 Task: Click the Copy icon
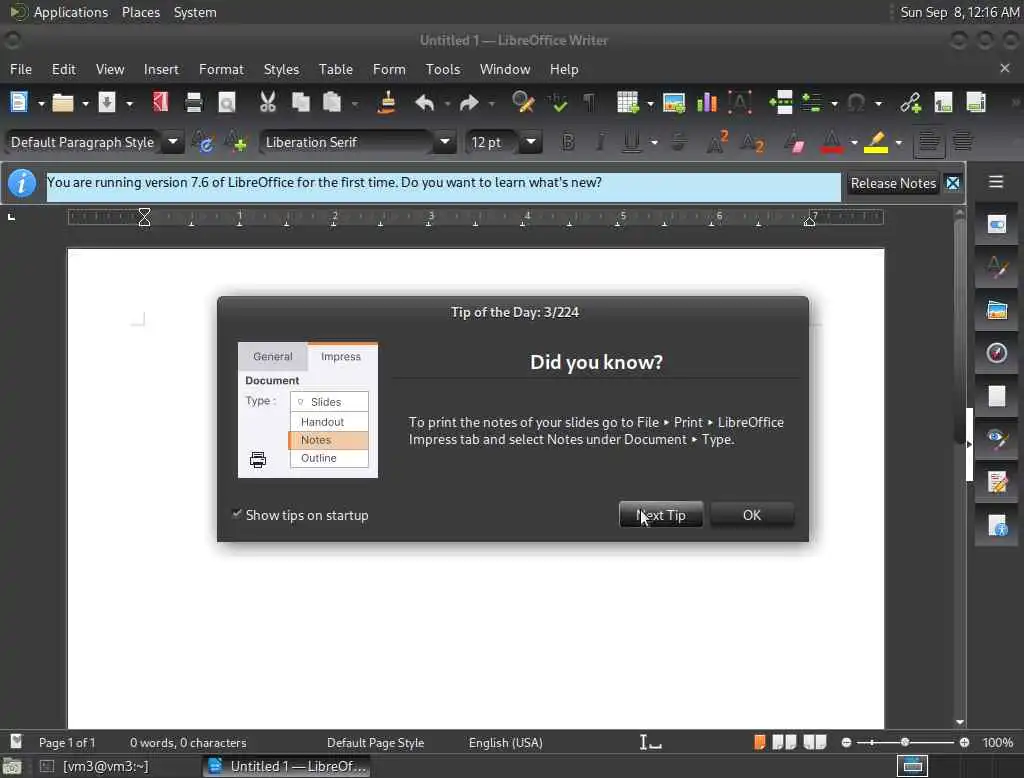coord(300,103)
